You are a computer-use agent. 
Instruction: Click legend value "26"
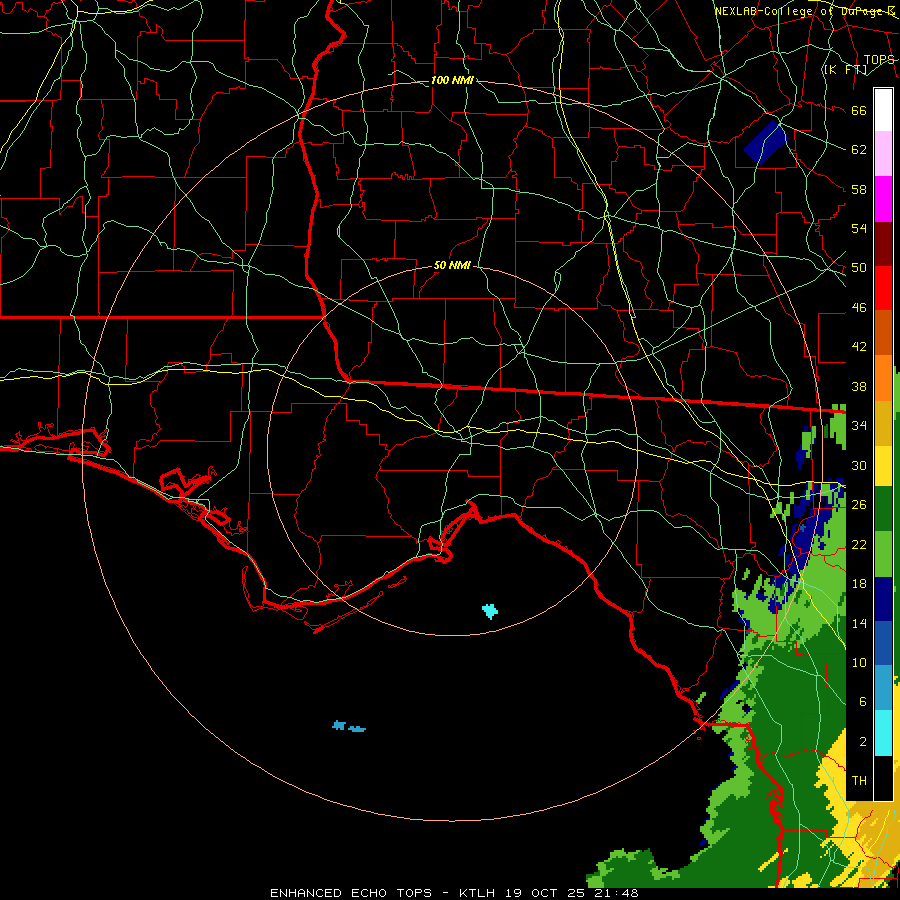[859, 505]
